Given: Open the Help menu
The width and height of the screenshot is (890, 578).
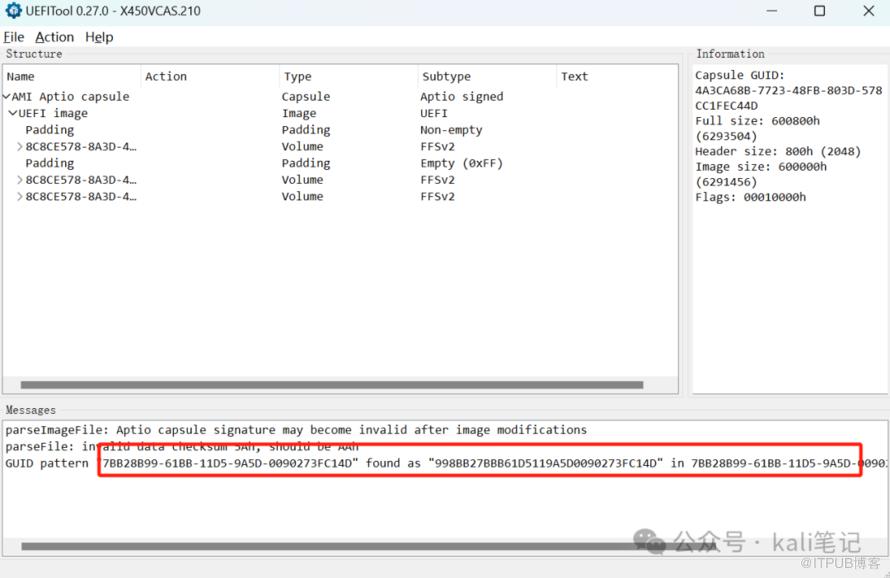Looking at the screenshot, I should coord(99,37).
